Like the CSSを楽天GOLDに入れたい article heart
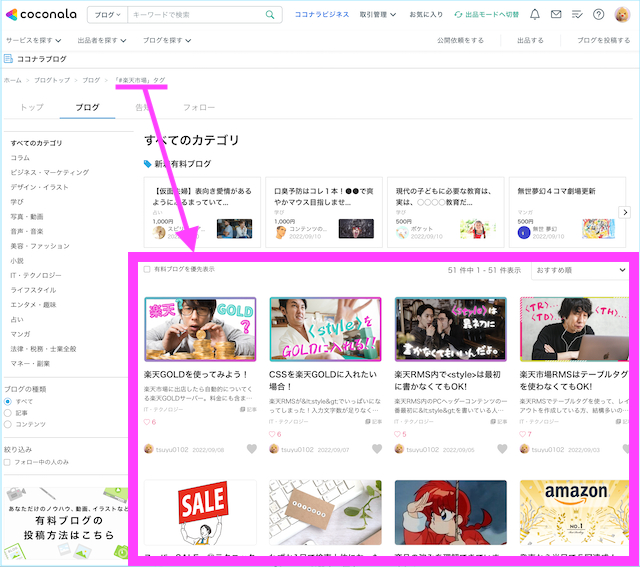Viewport: 640px width, 567px height. (377, 449)
